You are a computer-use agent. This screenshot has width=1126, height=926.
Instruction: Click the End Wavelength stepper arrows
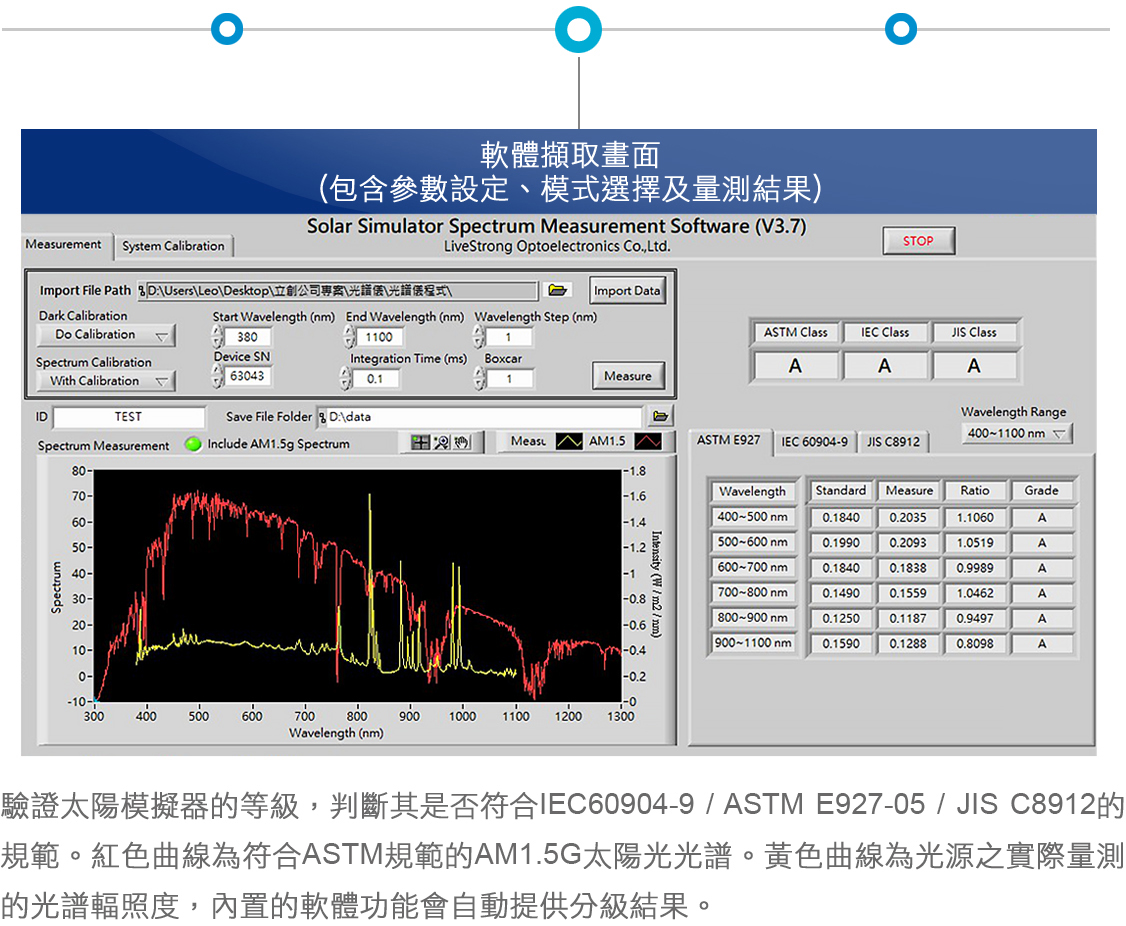point(349,336)
